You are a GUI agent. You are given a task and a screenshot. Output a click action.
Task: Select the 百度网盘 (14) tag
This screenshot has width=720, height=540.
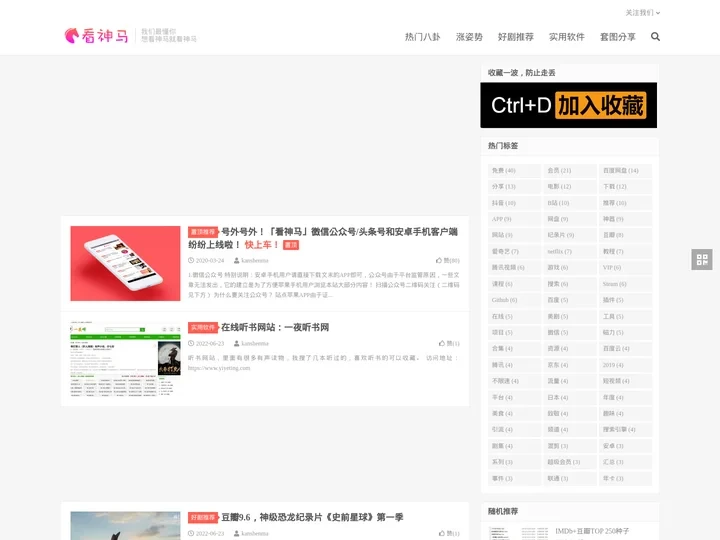coord(625,170)
